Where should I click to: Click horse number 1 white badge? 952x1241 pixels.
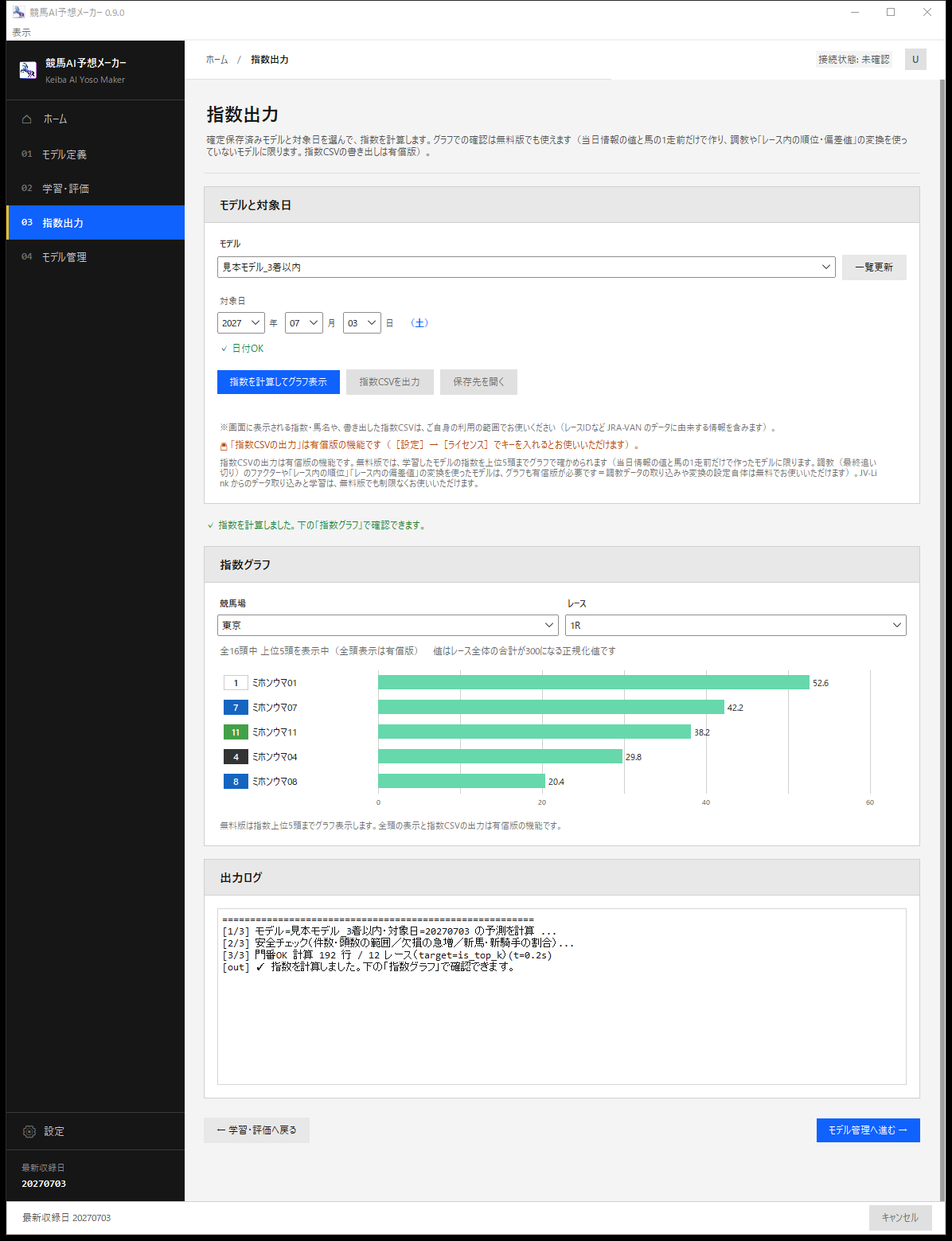coord(236,682)
